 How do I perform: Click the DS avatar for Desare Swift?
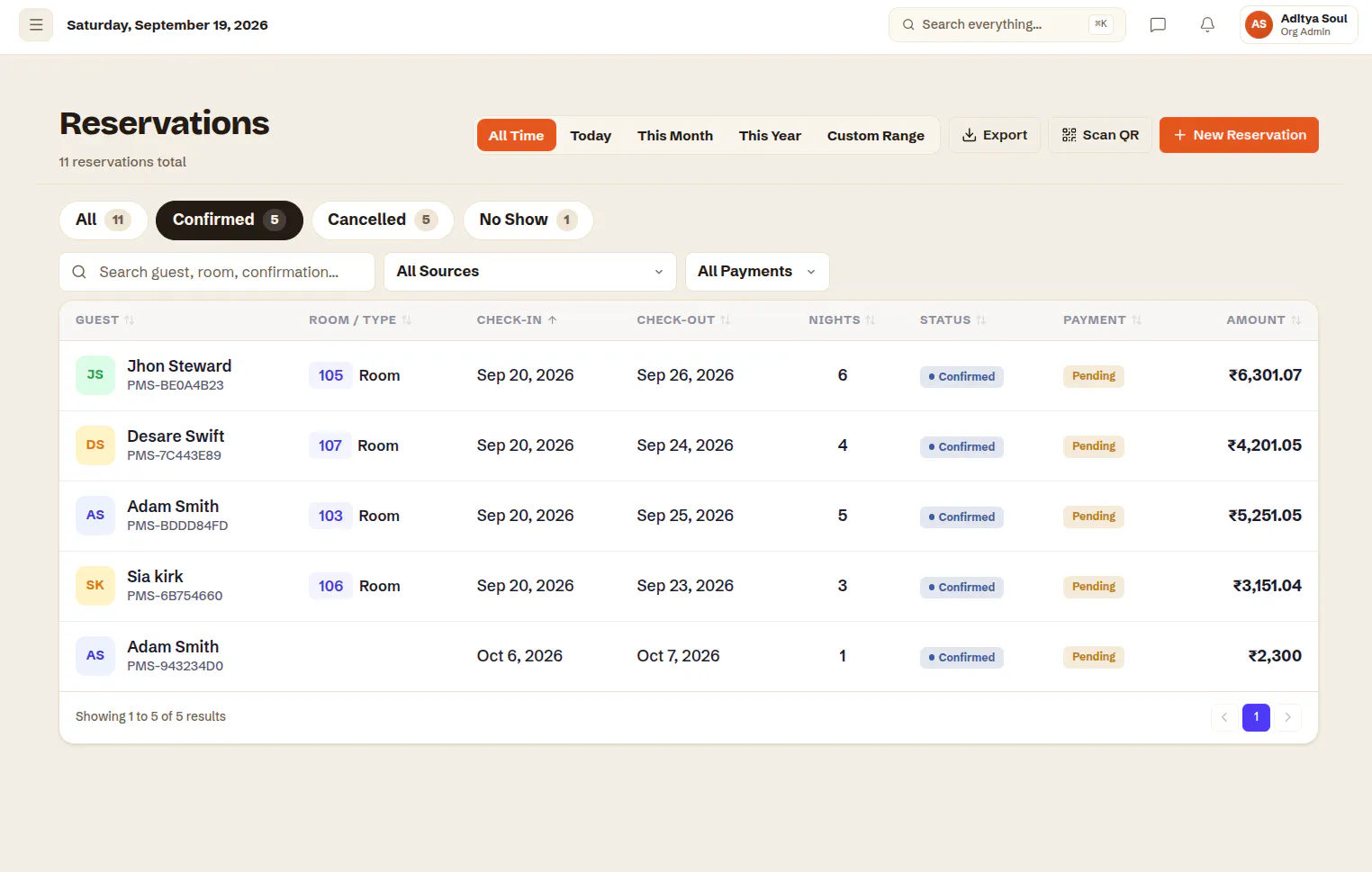click(95, 445)
